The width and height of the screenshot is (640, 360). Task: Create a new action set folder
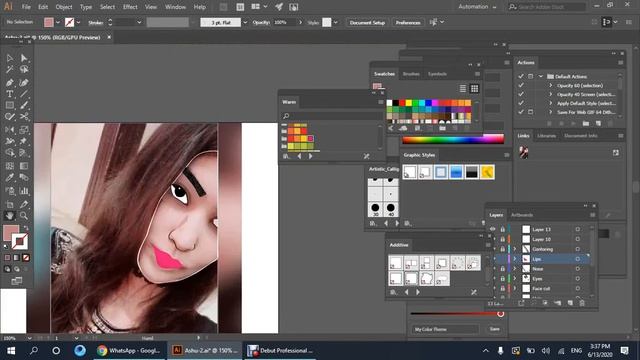(x=586, y=123)
